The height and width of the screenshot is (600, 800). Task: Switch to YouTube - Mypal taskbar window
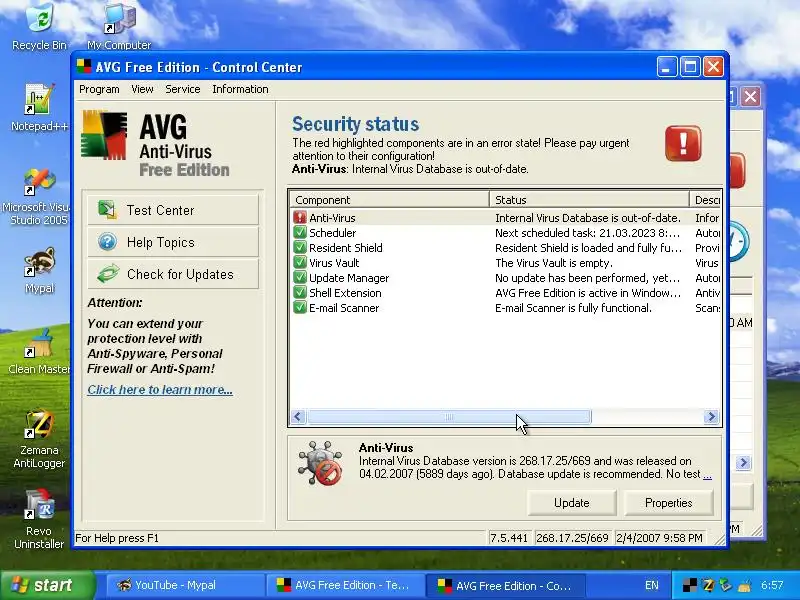coord(185,585)
